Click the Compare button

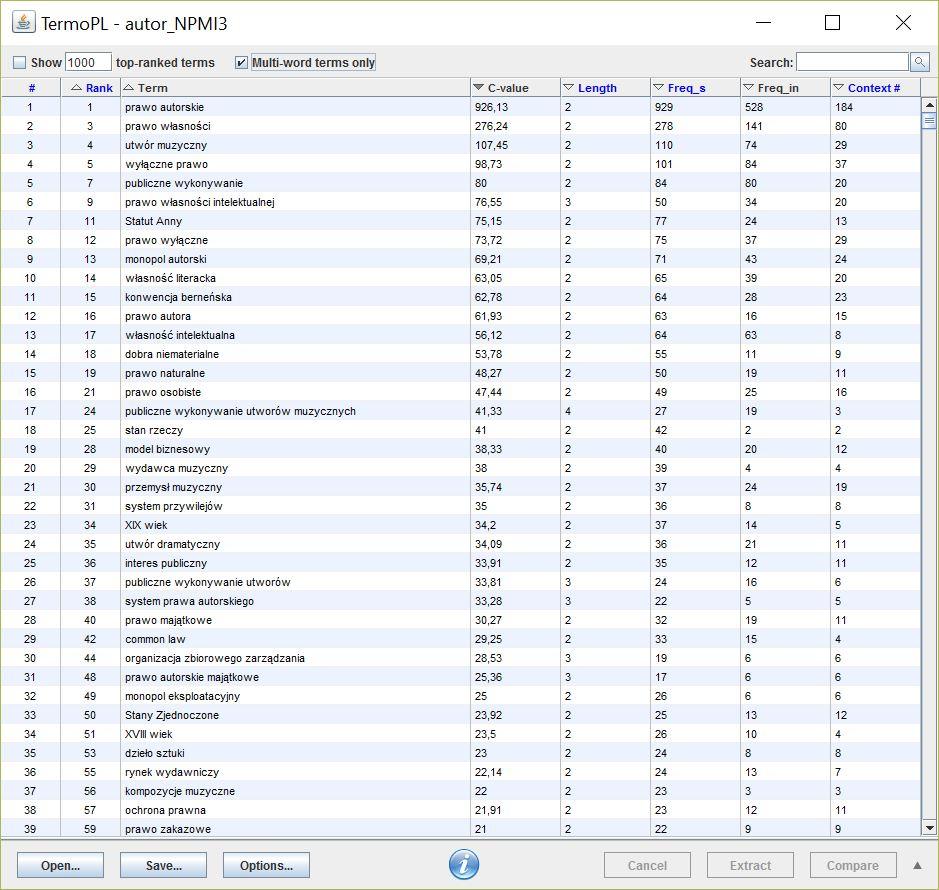[853, 865]
